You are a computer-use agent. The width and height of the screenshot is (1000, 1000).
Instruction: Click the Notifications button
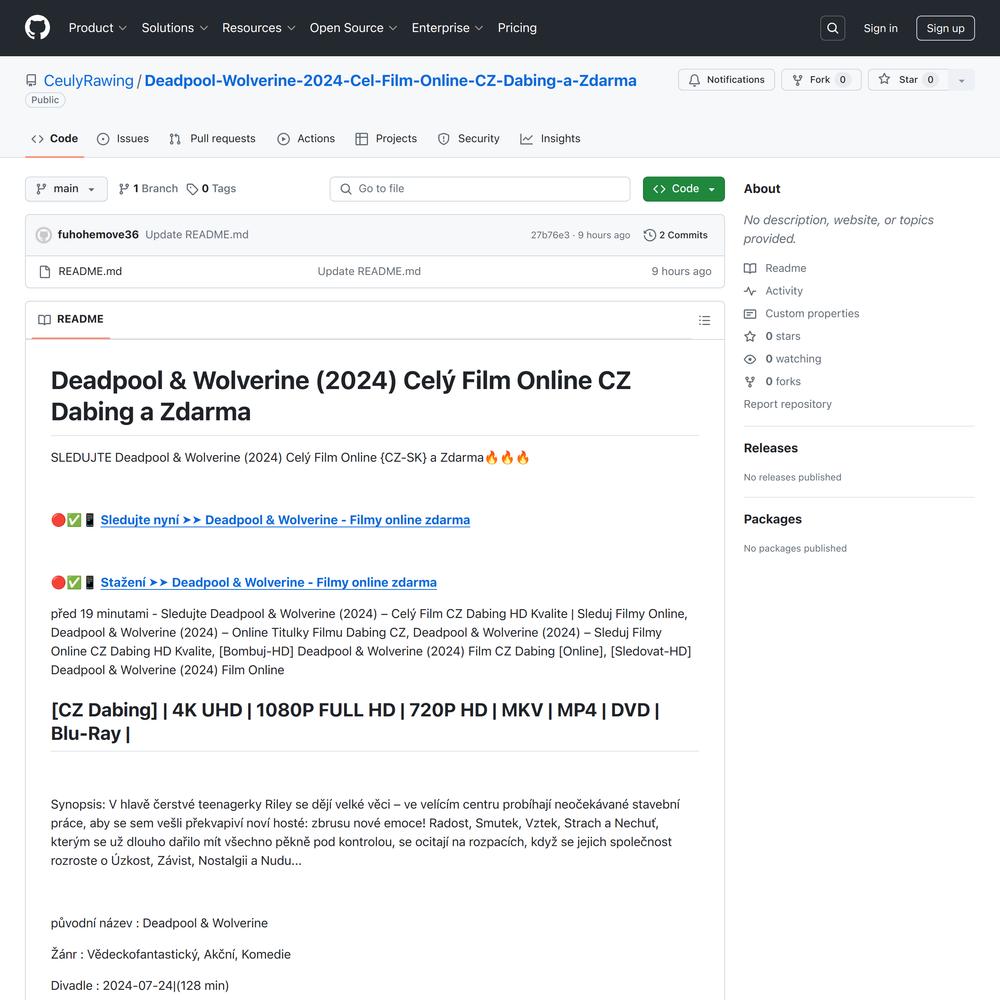pos(726,80)
